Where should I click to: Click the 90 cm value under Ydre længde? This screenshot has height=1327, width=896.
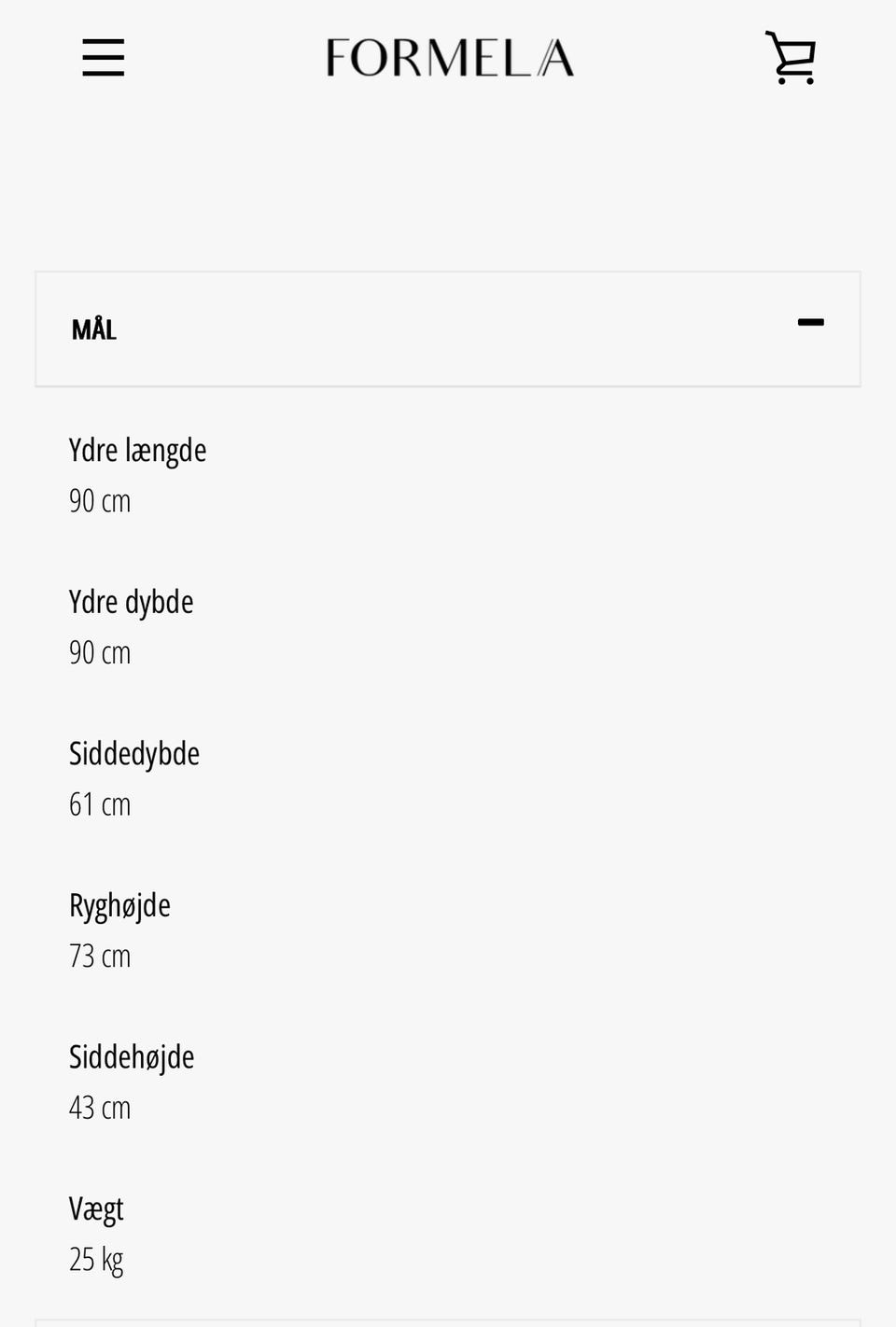(x=100, y=501)
